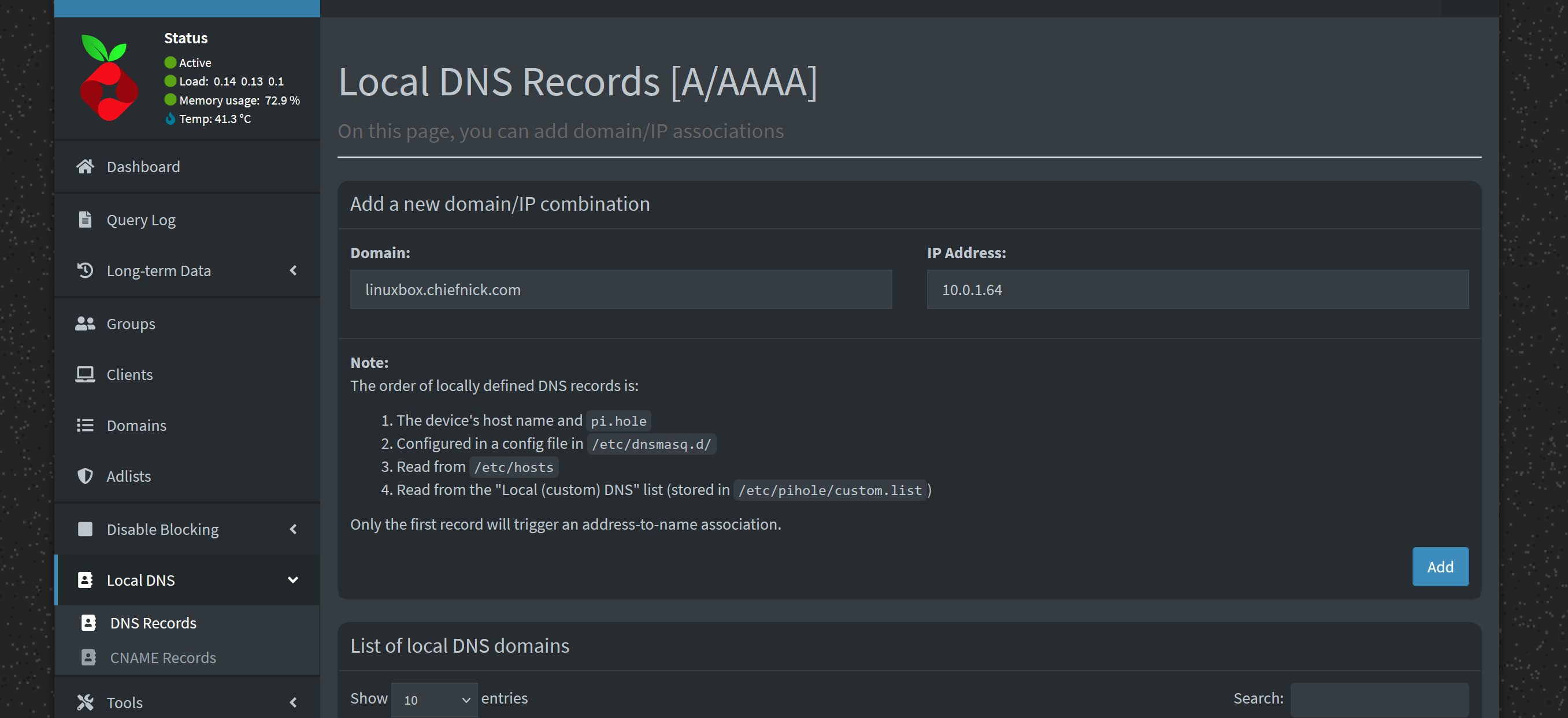Click the Pi-hole raspberry logo
This screenshot has width=1568, height=718.
pos(109,77)
